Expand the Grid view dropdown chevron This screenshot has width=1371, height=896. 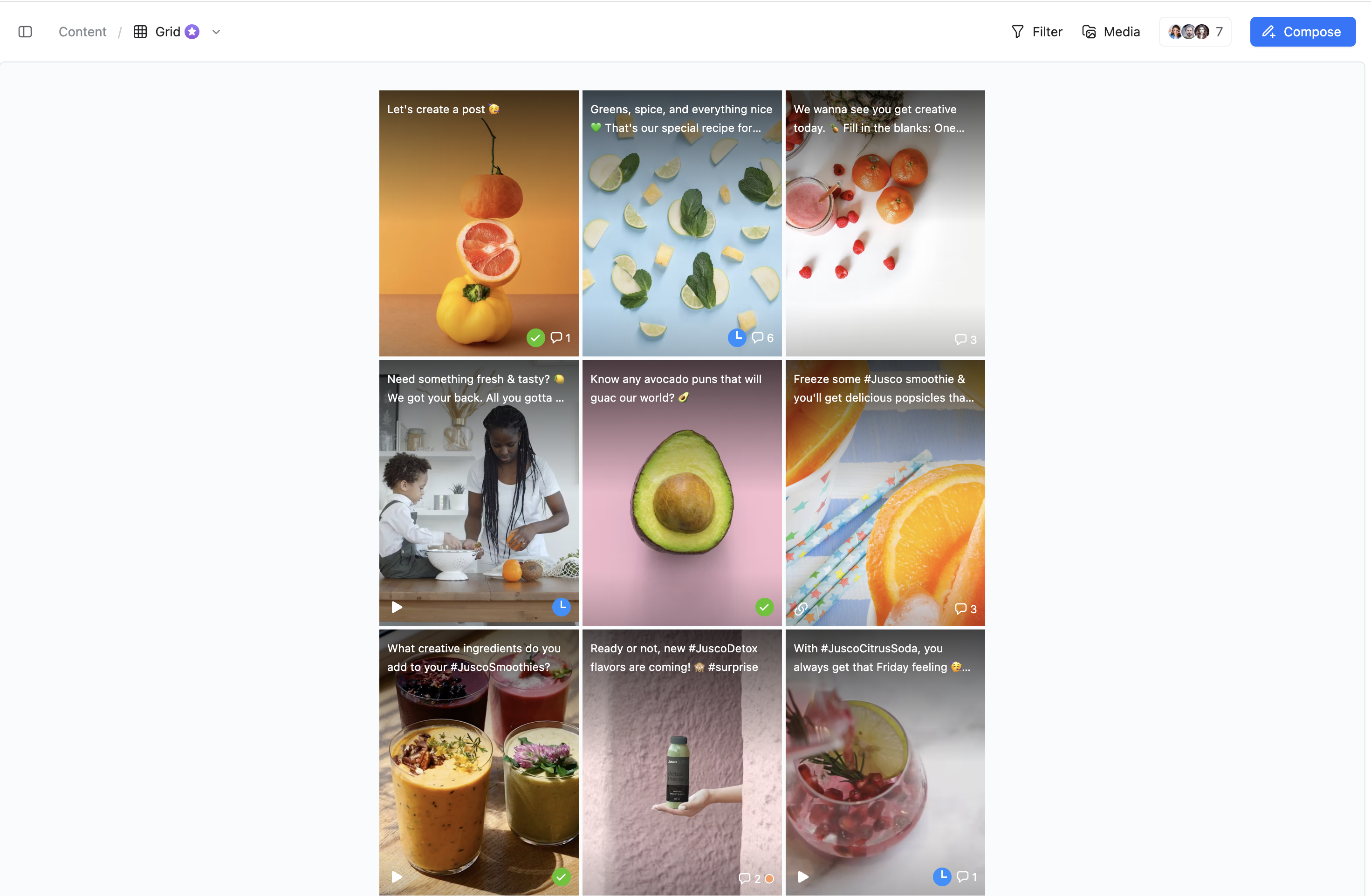pos(216,32)
